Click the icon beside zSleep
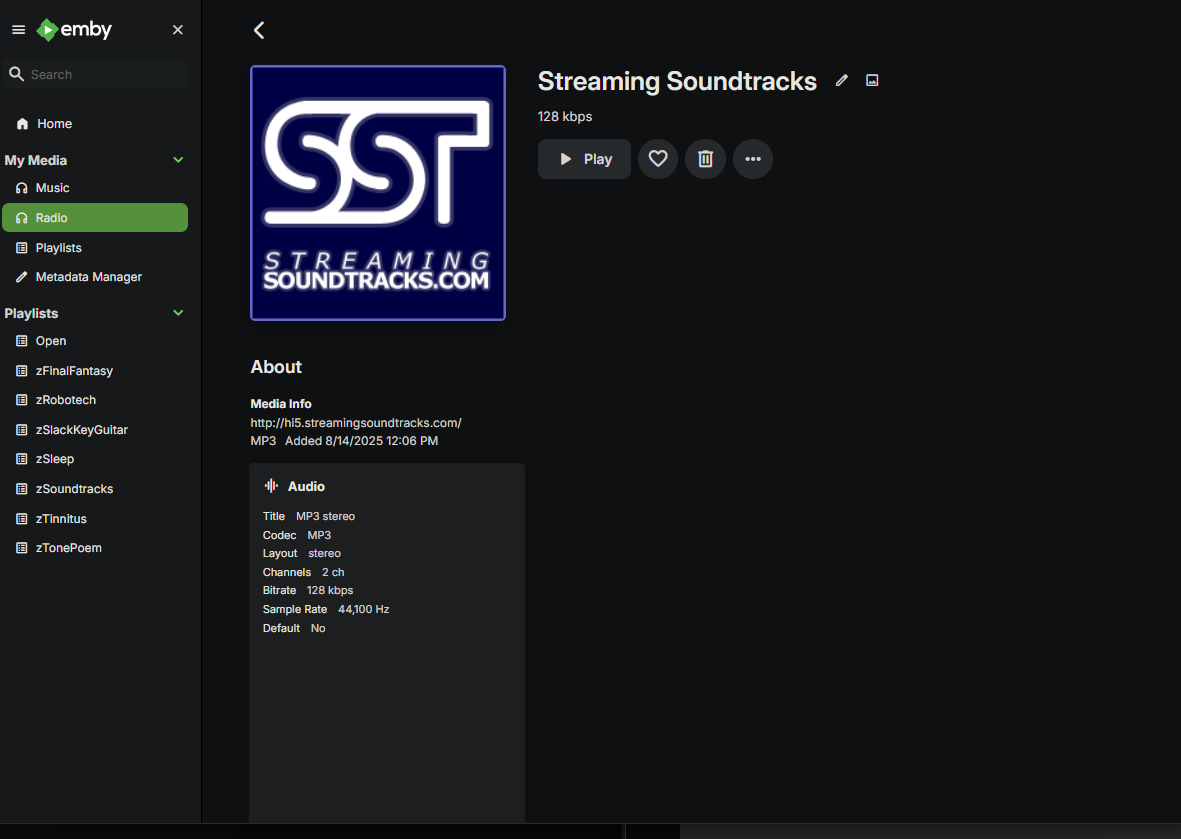 [x=22, y=459]
